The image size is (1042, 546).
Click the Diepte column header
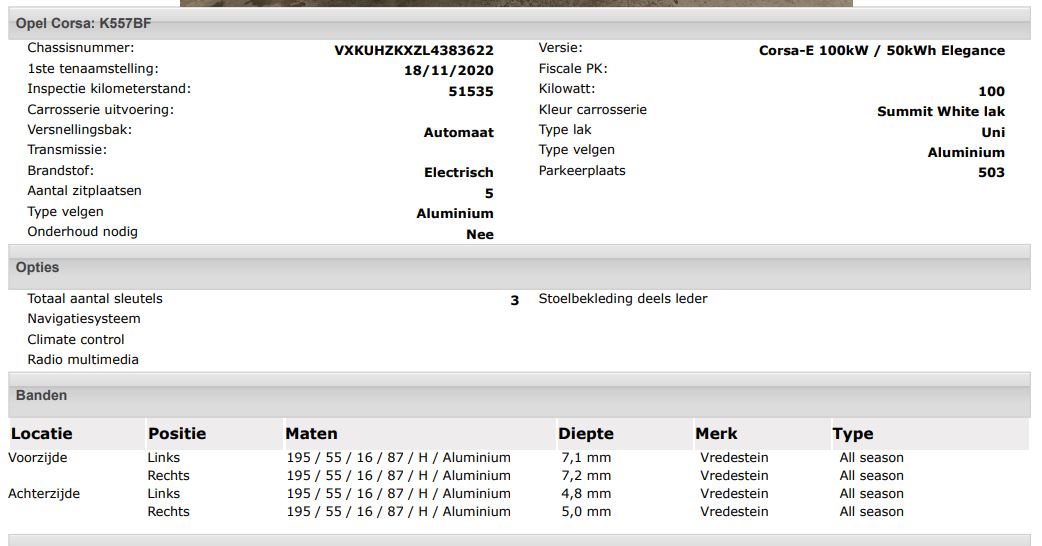(x=625, y=434)
